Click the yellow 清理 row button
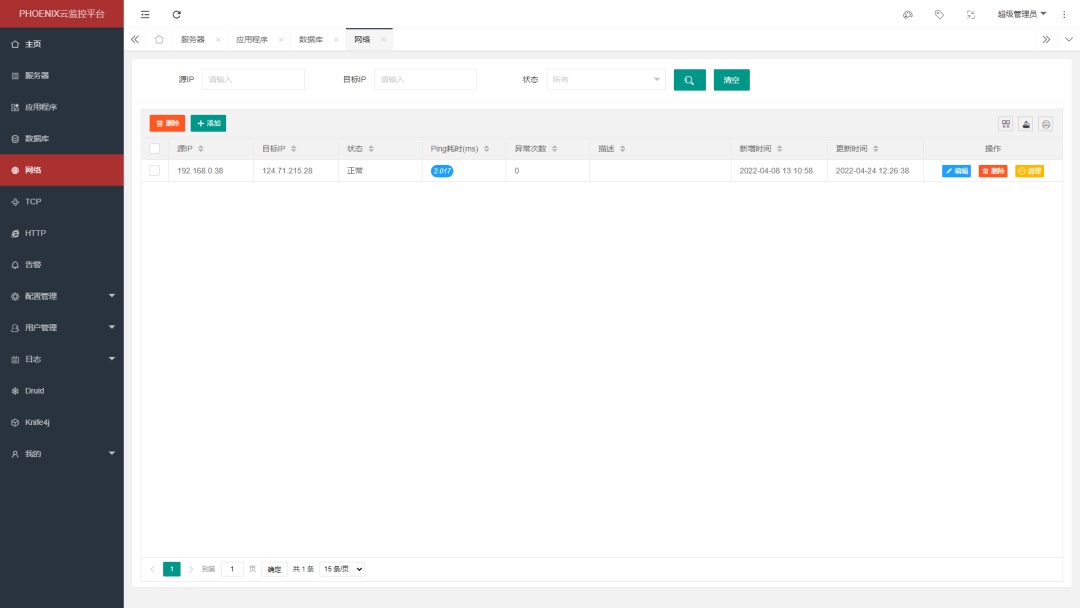This screenshot has height=608, width=1080. point(1030,171)
